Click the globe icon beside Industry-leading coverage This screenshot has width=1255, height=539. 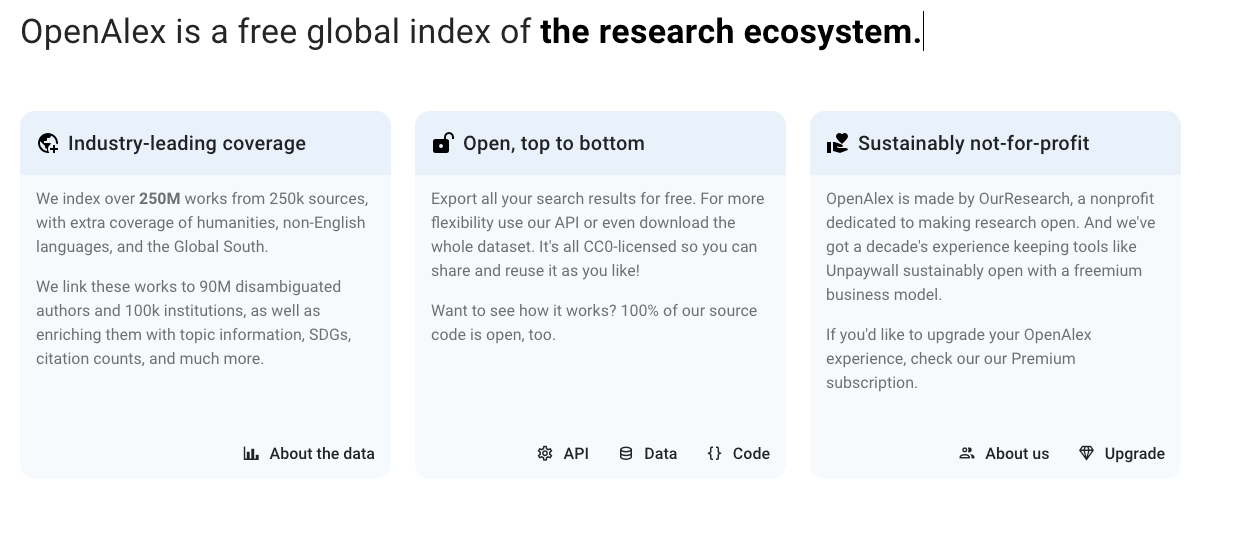pyautogui.click(x=48, y=143)
